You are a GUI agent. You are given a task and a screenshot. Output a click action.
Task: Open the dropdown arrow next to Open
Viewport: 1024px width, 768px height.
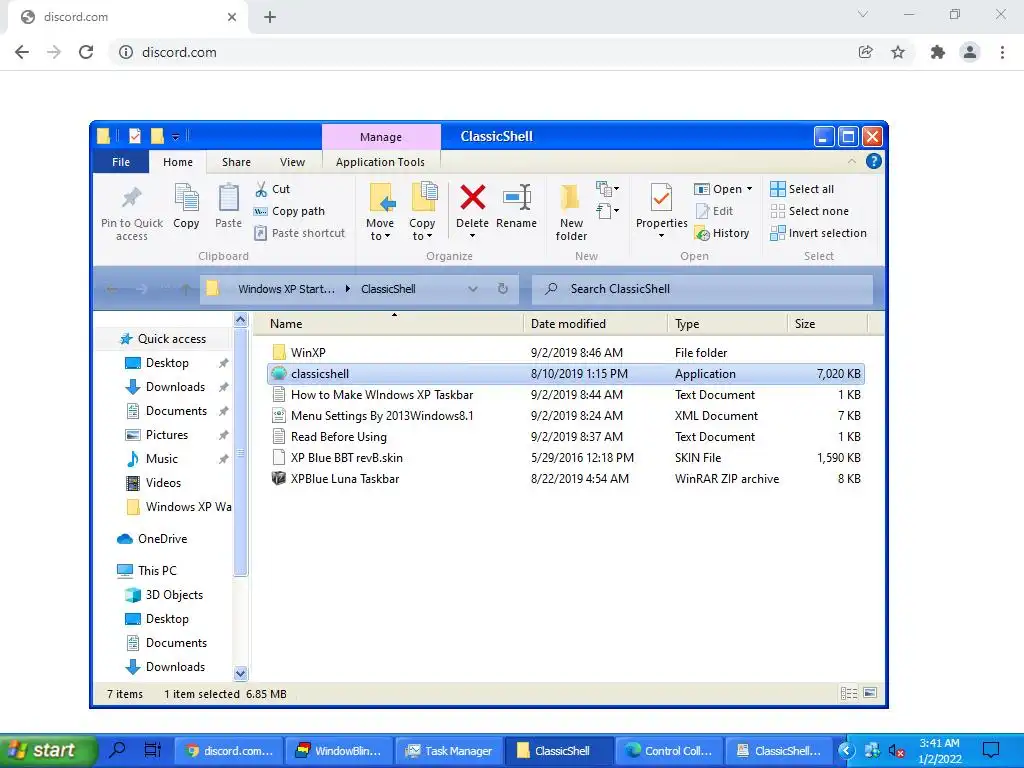pos(749,189)
